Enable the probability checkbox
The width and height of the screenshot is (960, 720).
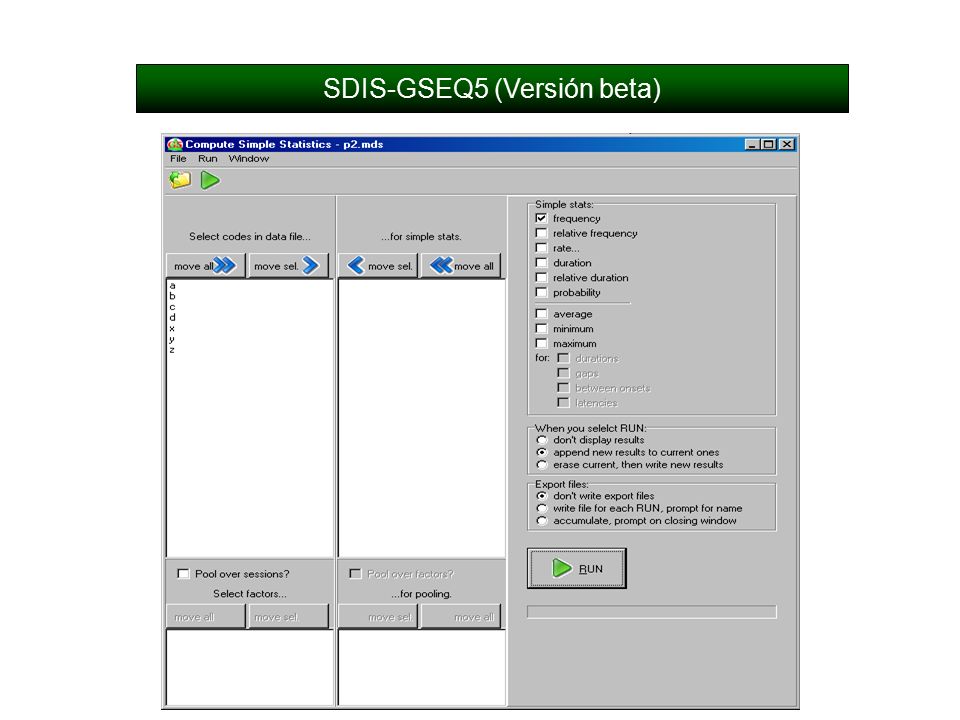pos(541,292)
